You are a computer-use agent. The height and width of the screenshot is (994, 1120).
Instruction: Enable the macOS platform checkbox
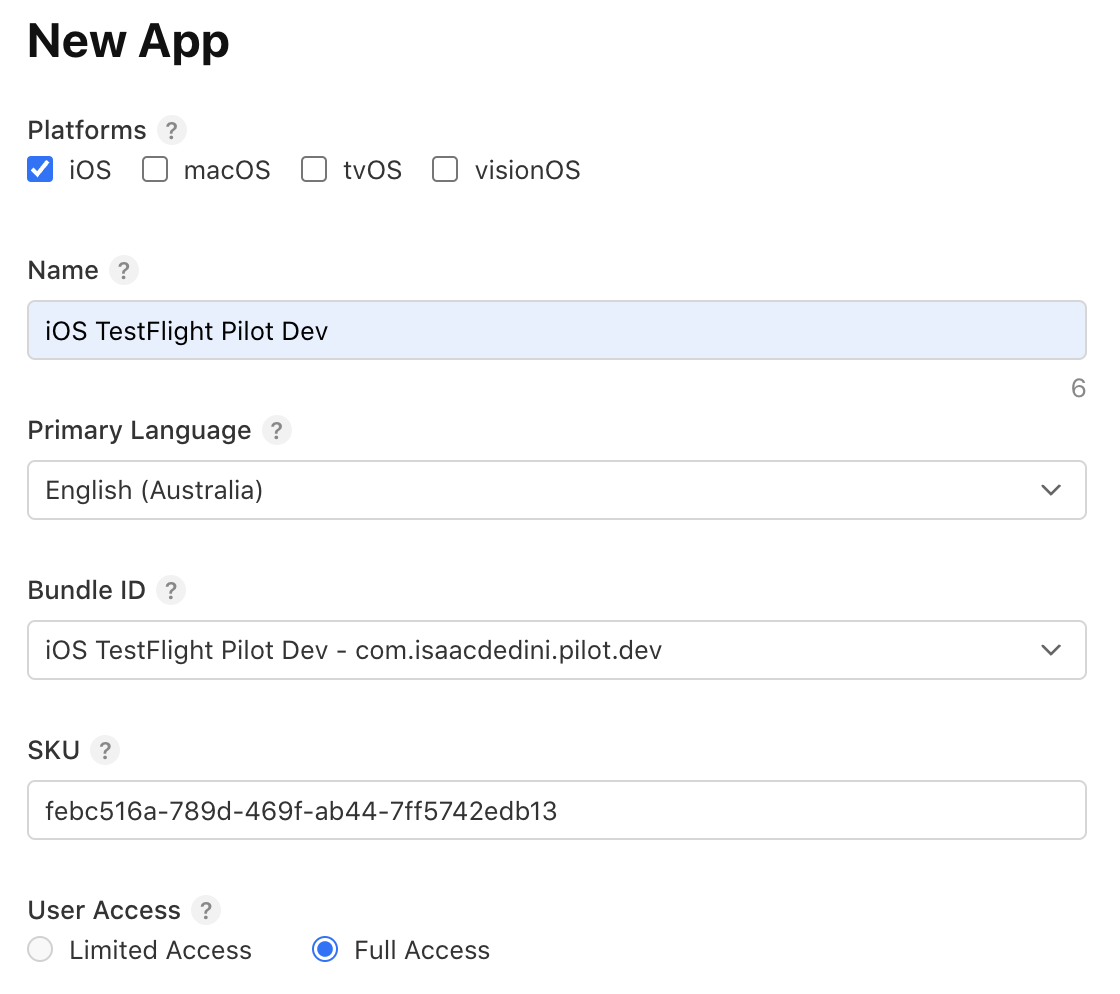point(155,170)
